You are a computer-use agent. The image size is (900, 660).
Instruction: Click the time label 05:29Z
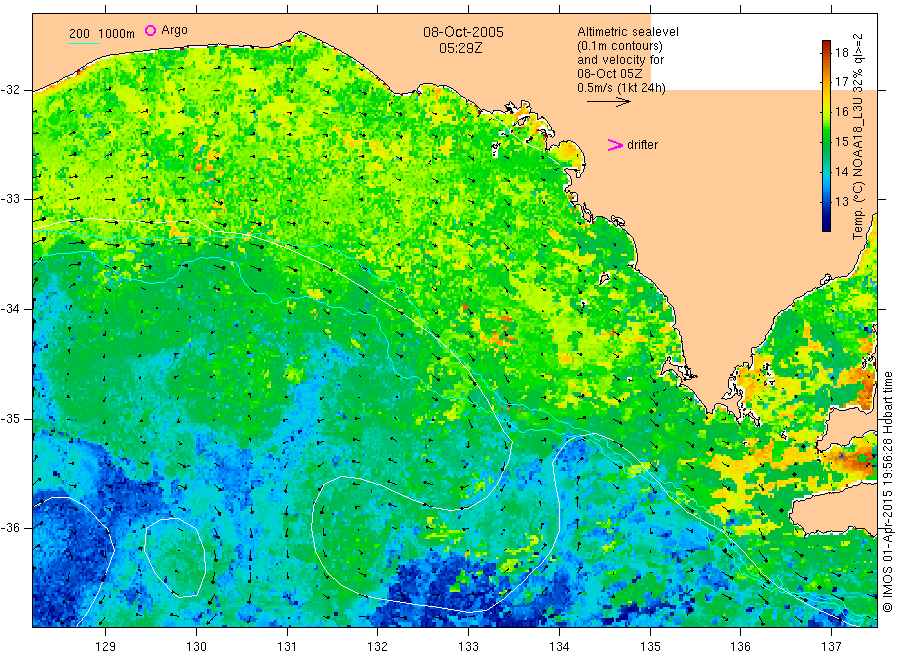460,48
